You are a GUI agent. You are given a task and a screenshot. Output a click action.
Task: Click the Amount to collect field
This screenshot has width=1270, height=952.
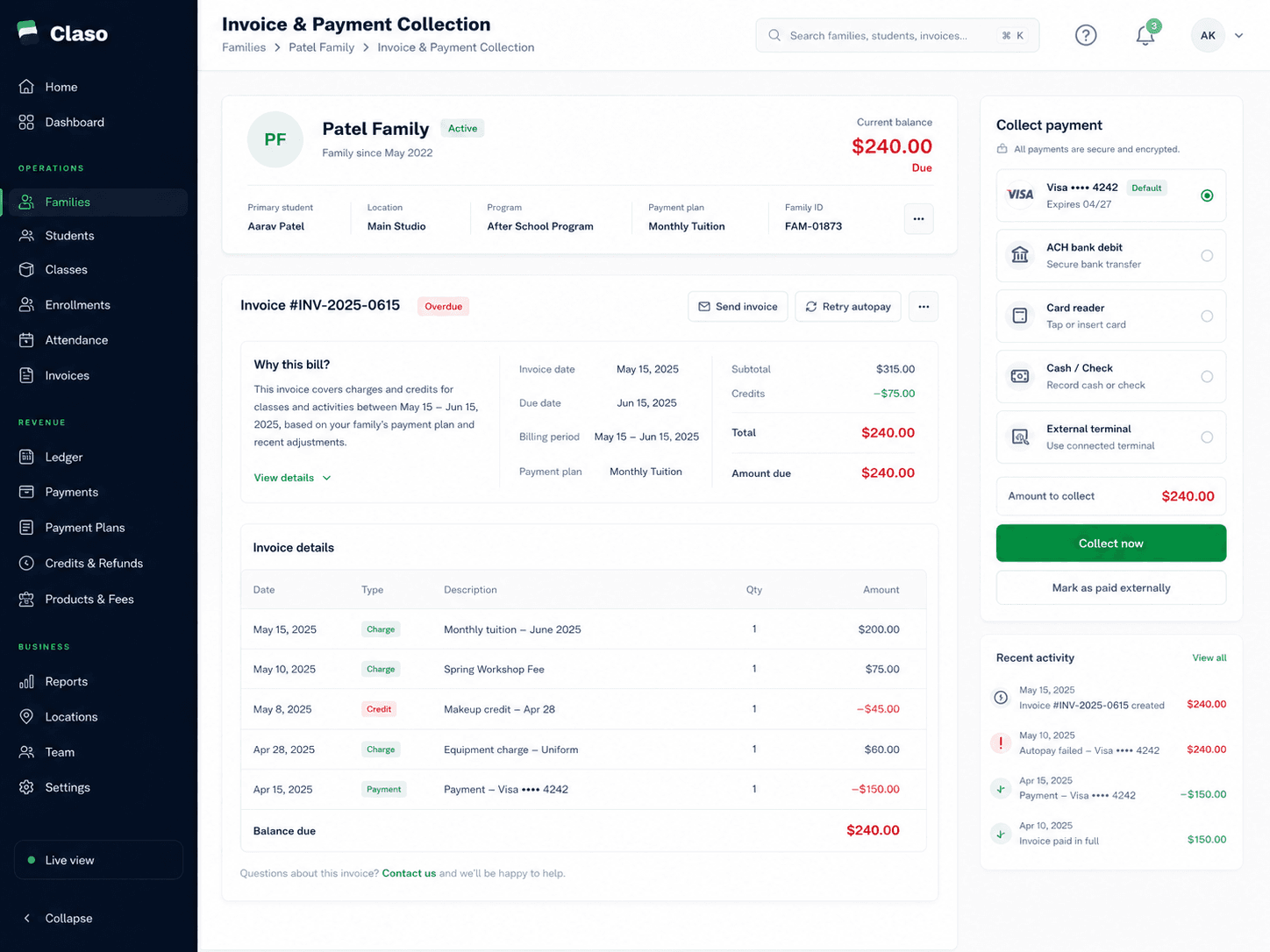[x=1110, y=496]
